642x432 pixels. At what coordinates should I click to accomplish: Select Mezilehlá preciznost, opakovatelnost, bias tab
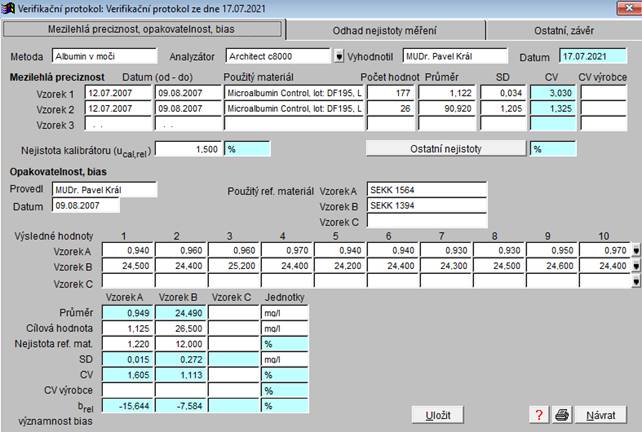point(143,29)
